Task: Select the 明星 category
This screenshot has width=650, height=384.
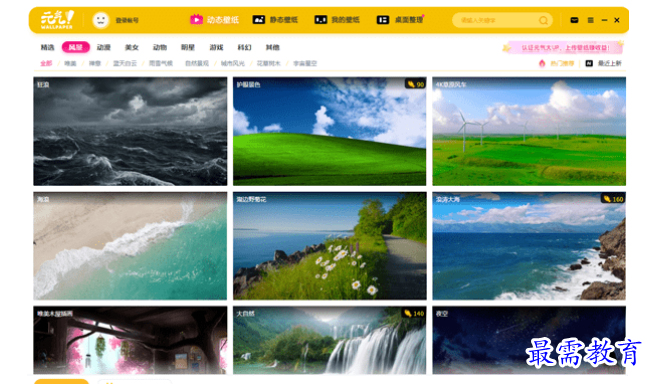Action: [188, 47]
